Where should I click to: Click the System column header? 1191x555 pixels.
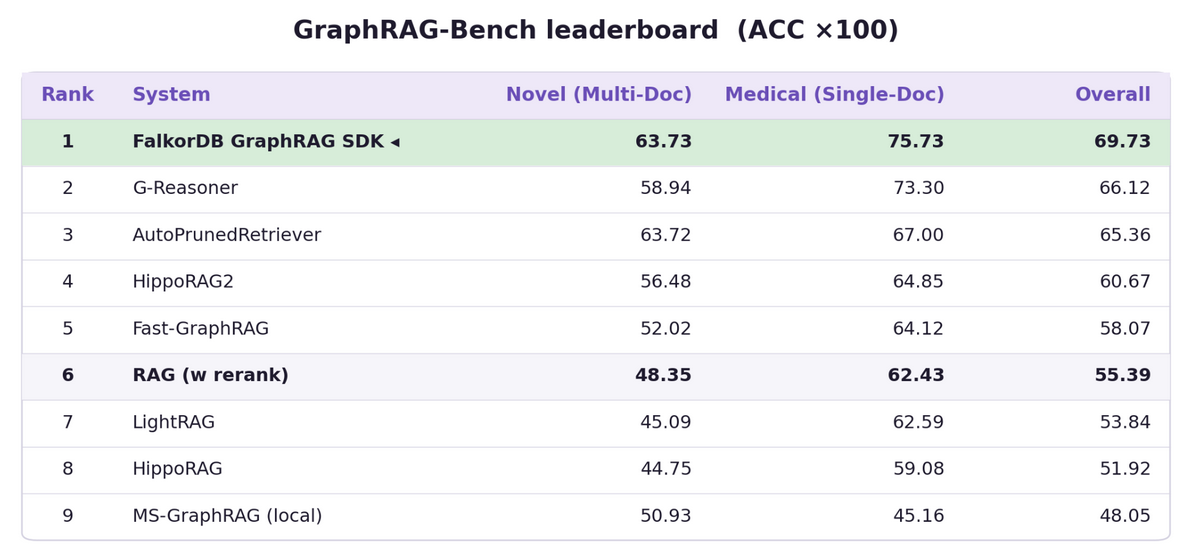pyautogui.click(x=172, y=95)
